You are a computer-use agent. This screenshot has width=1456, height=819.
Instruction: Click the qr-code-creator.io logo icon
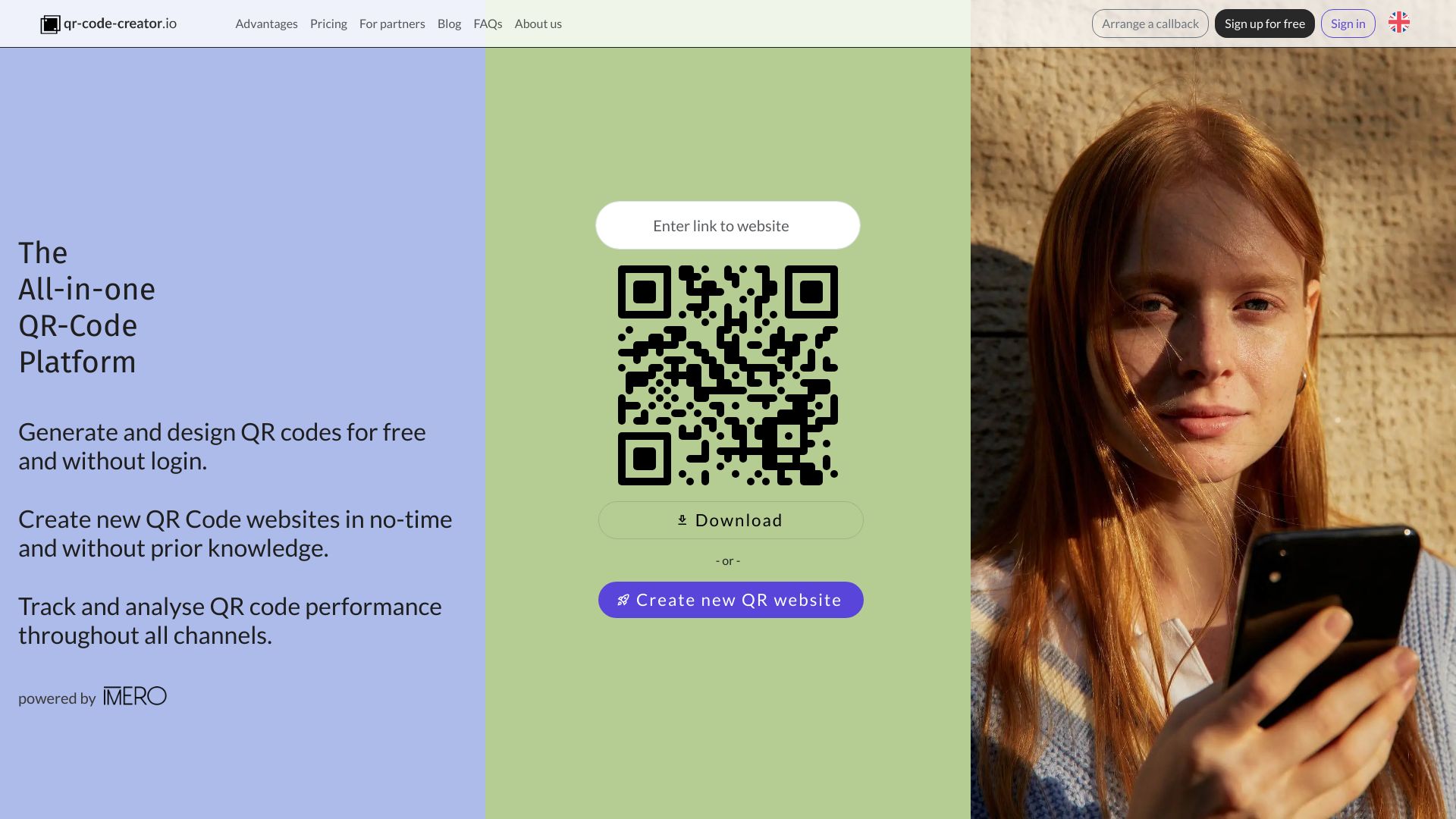50,24
